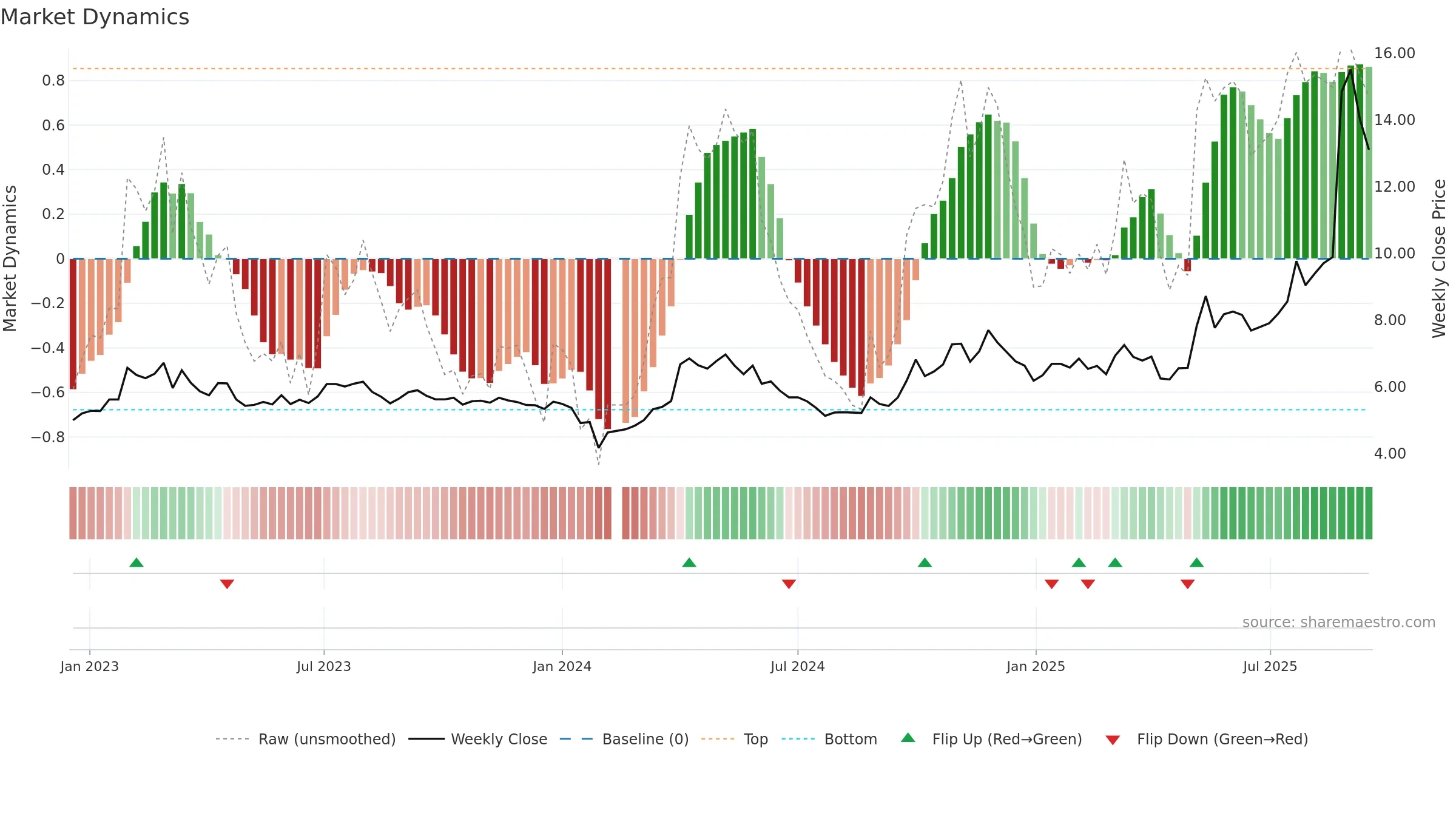This screenshot has width=1456, height=819.
Task: Click the Jul 2023 x-axis label
Action: pos(324,666)
